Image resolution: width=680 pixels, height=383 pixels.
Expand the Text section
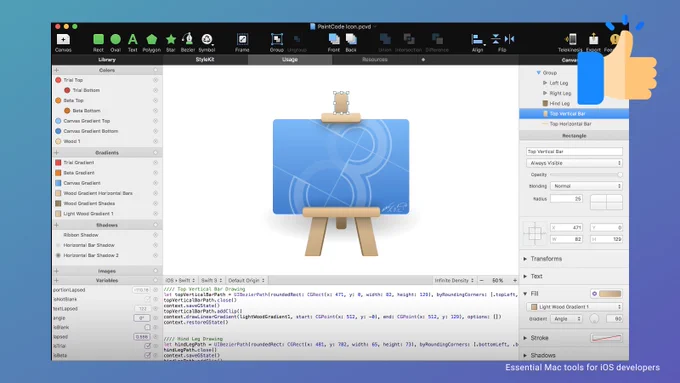point(525,276)
